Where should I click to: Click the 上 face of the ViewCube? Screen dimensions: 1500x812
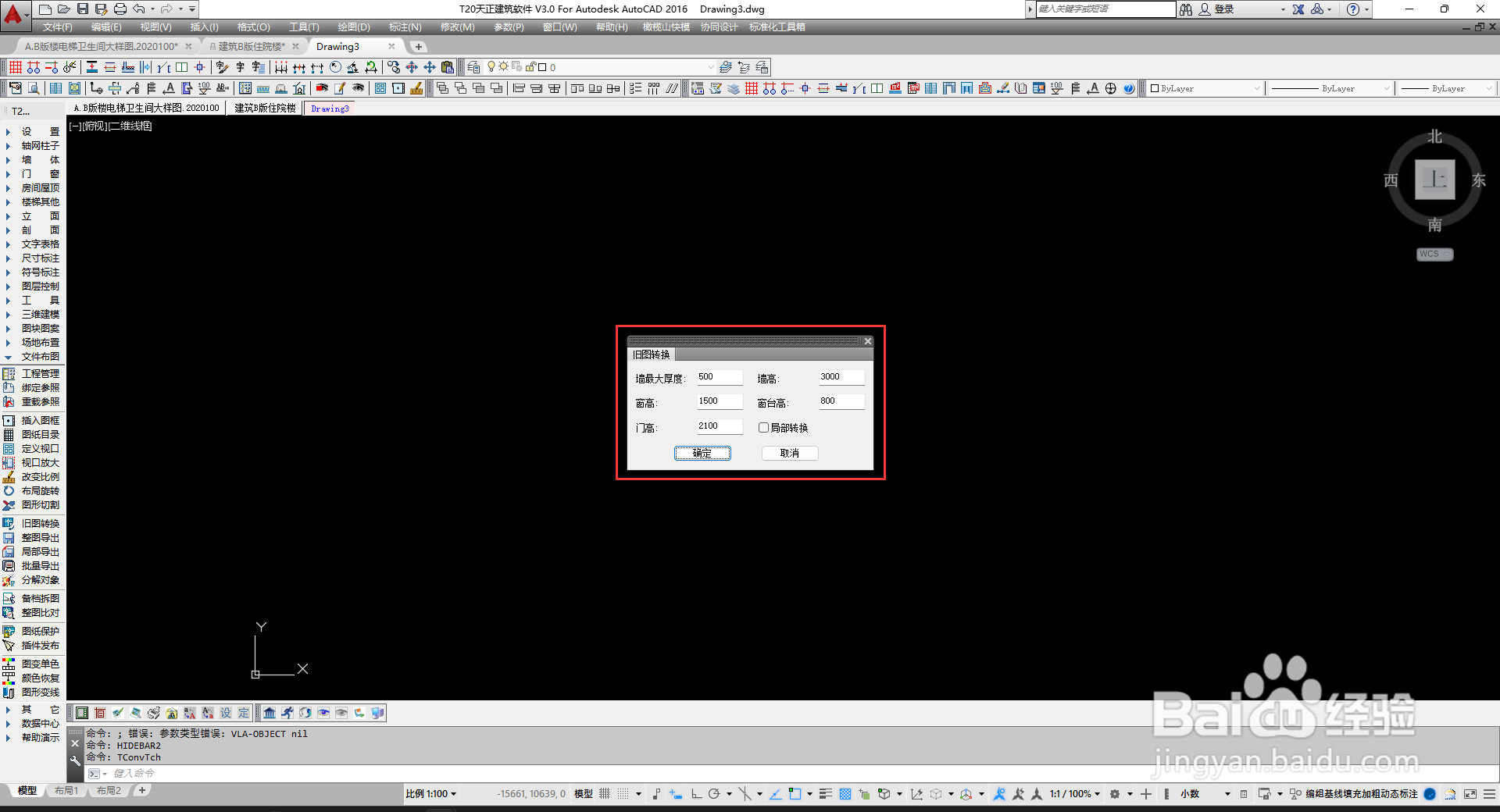pos(1435,180)
